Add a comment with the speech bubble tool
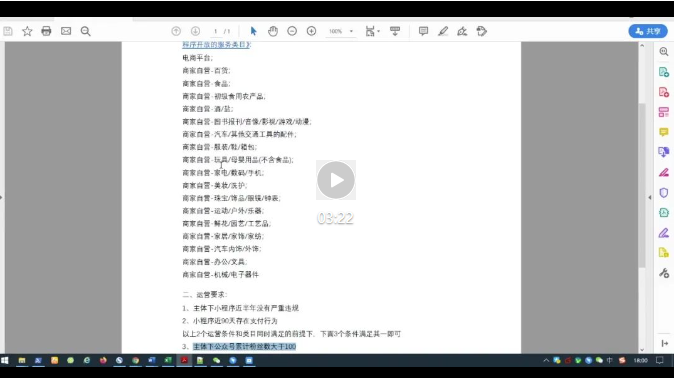 pyautogui.click(x=423, y=31)
